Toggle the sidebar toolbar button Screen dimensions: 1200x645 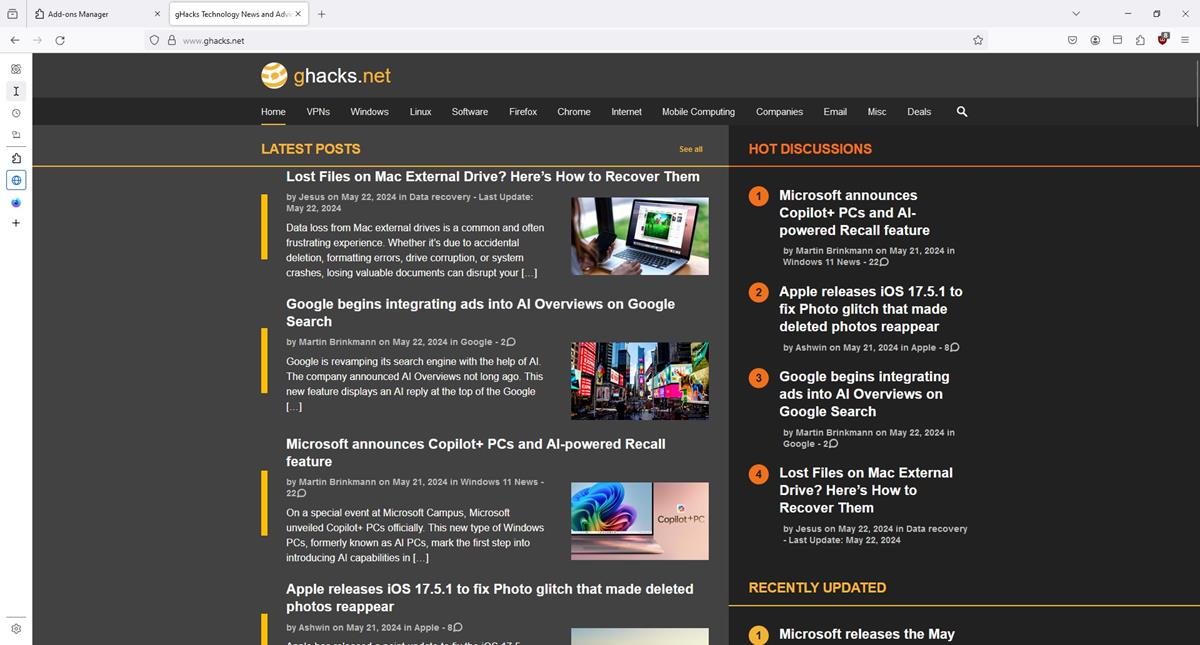point(1117,40)
